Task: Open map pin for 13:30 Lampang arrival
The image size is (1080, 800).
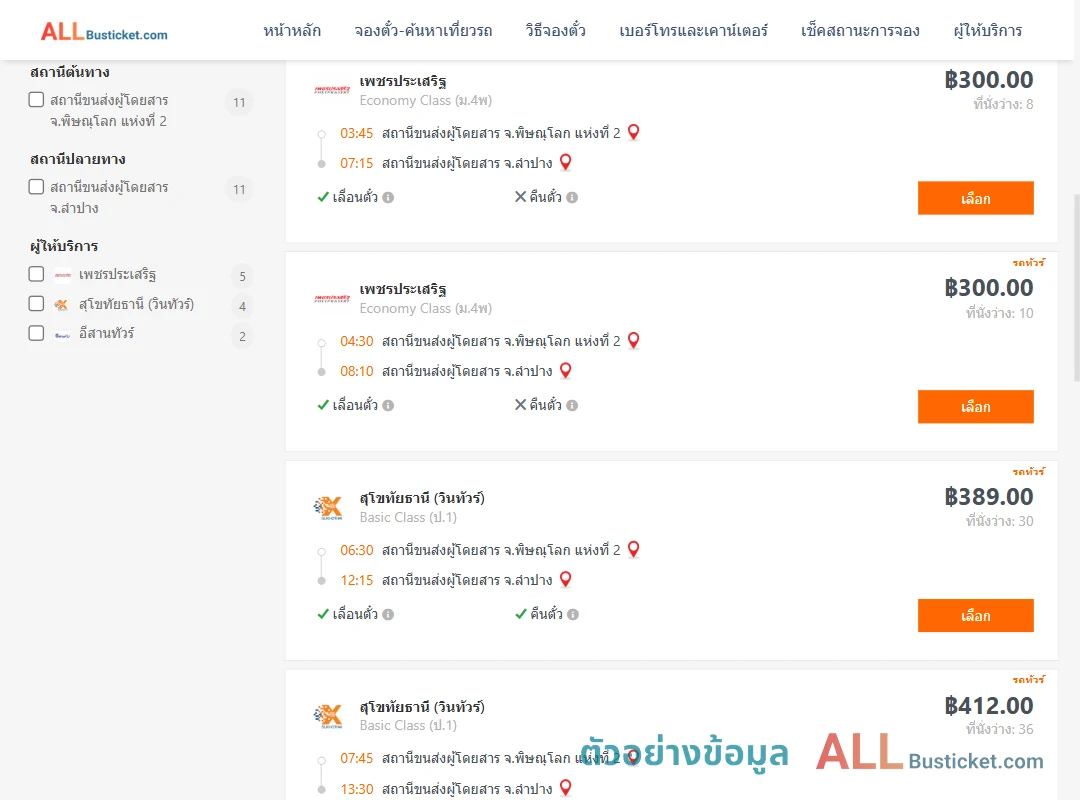Action: tap(565, 788)
